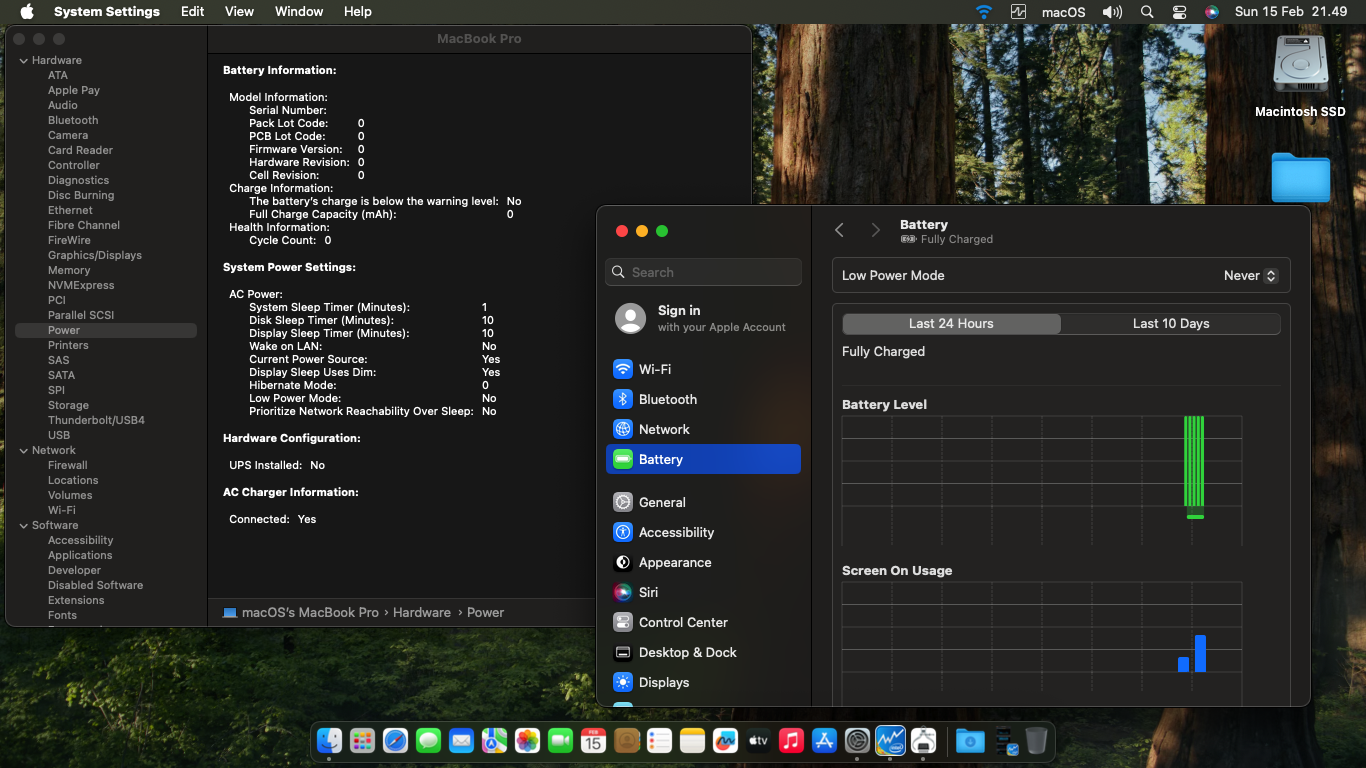
Task: Launch Finder from the Dock
Action: click(x=329, y=740)
